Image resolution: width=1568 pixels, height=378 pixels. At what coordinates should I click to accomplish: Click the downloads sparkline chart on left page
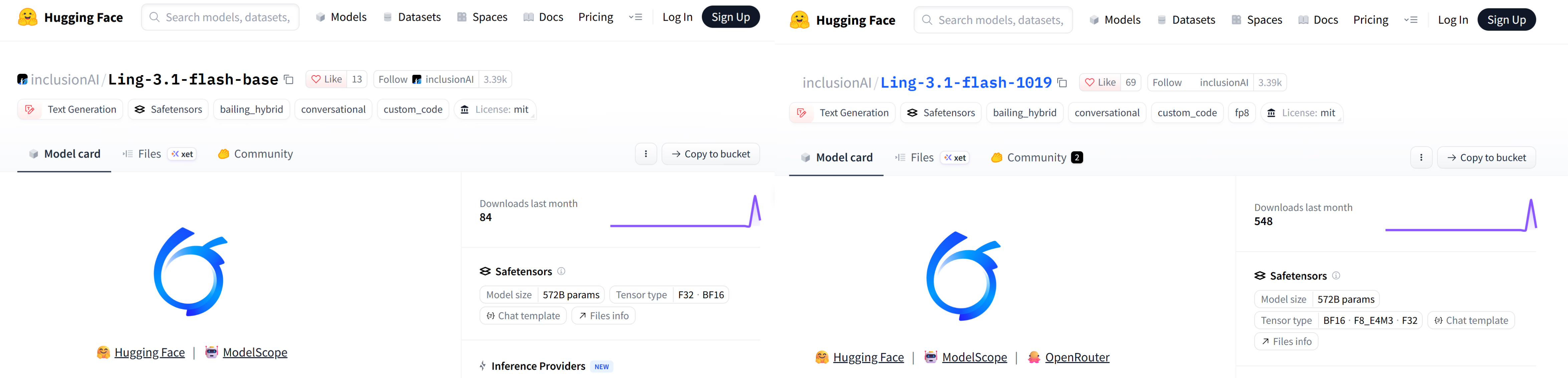686,211
